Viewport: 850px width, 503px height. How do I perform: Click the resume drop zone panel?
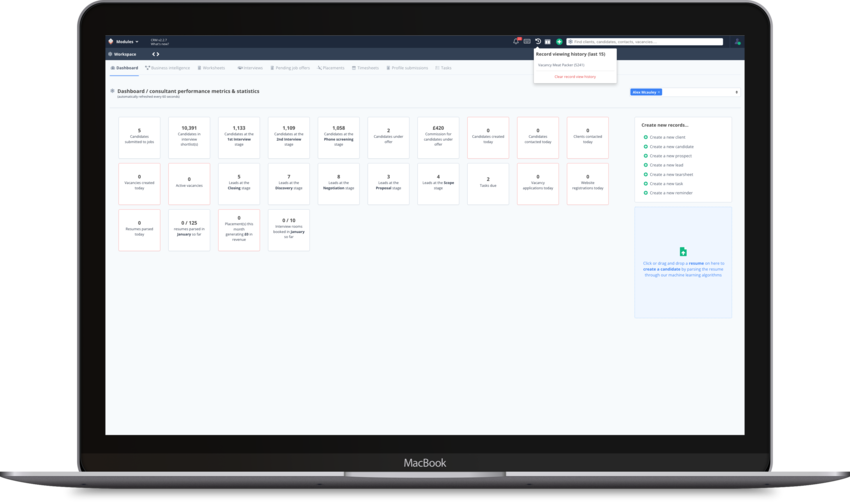(683, 262)
